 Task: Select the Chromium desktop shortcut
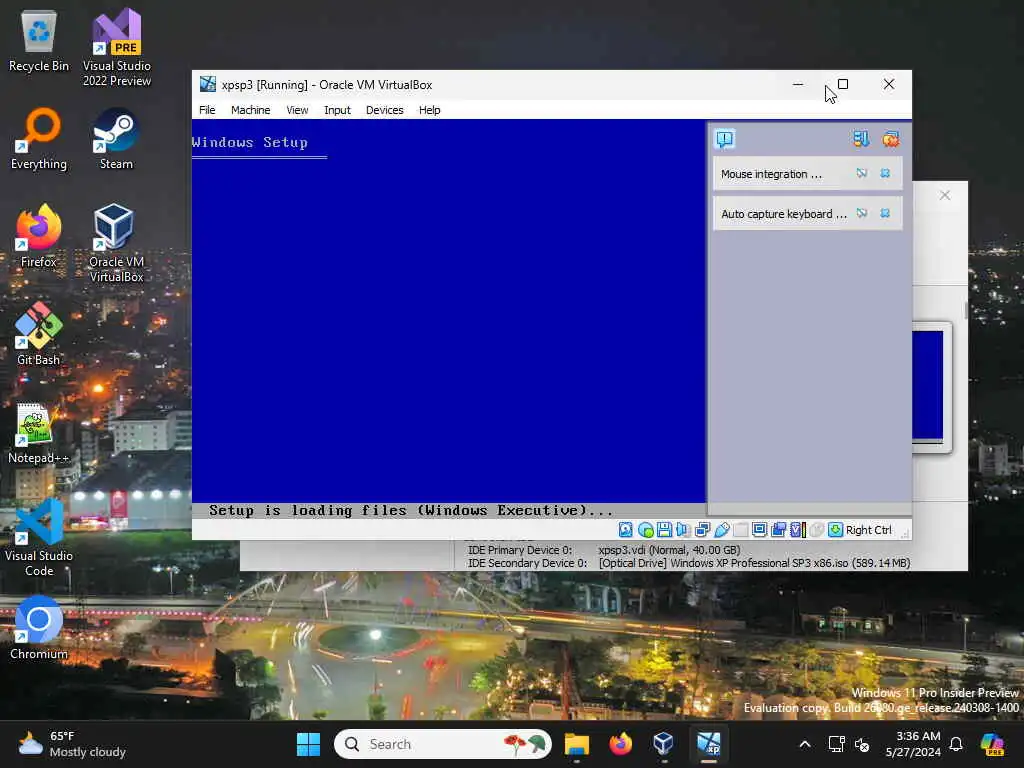39,628
